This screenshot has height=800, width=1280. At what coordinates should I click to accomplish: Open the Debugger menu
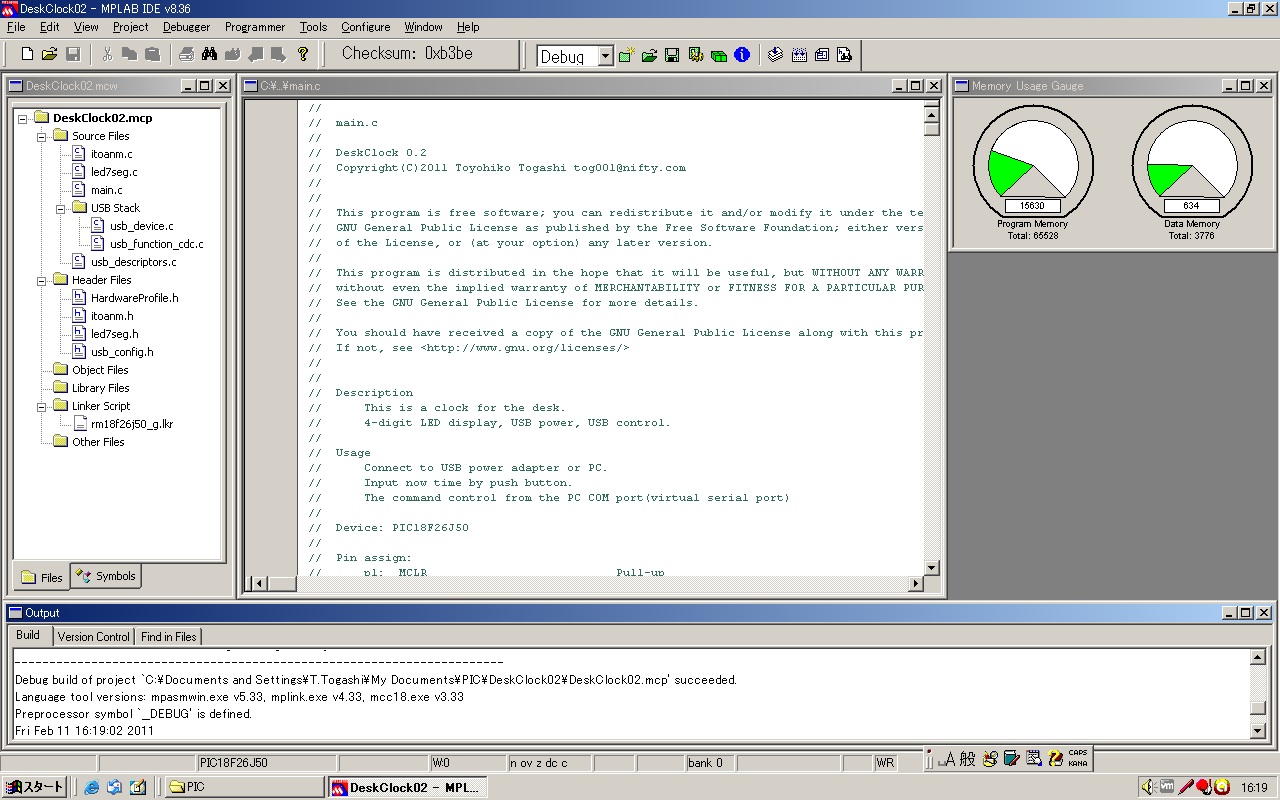tap(187, 27)
